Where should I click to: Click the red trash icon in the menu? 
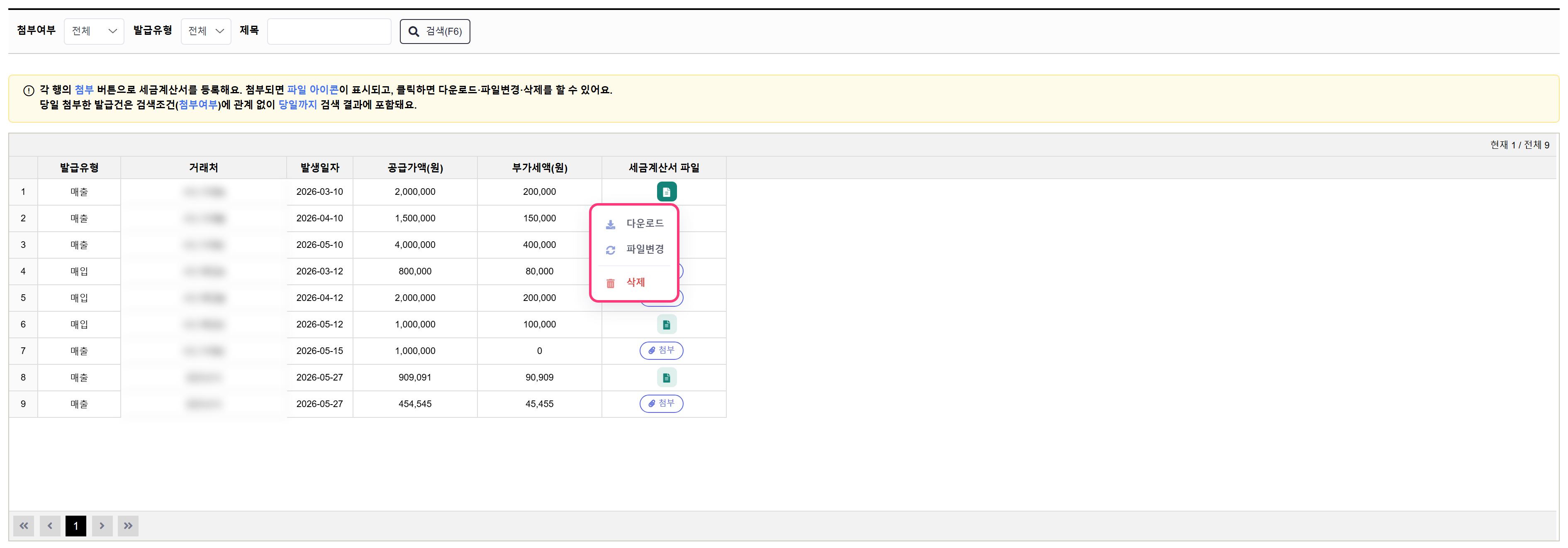[x=611, y=284]
